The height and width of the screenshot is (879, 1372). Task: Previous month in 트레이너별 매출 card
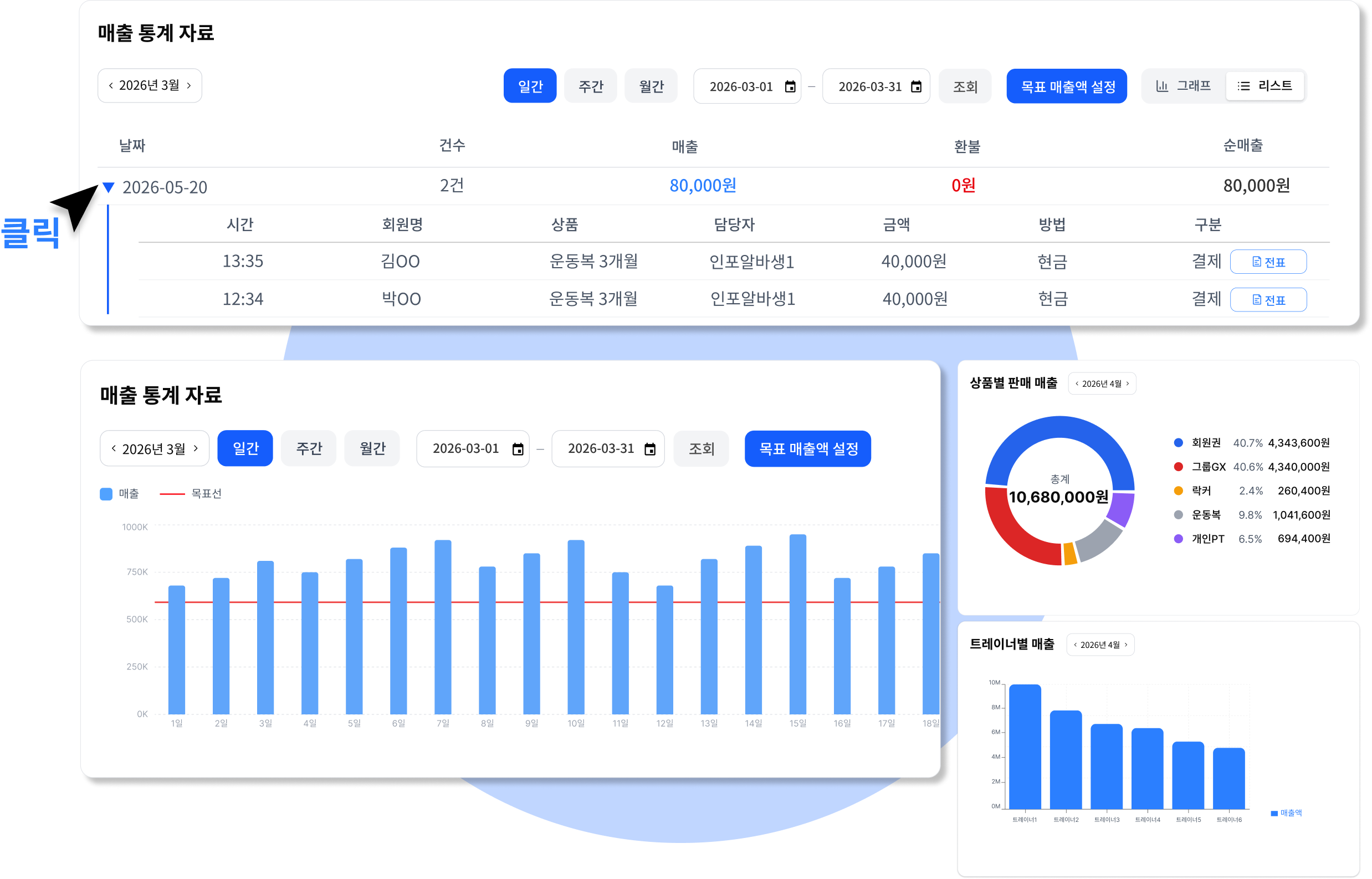pyautogui.click(x=1075, y=645)
